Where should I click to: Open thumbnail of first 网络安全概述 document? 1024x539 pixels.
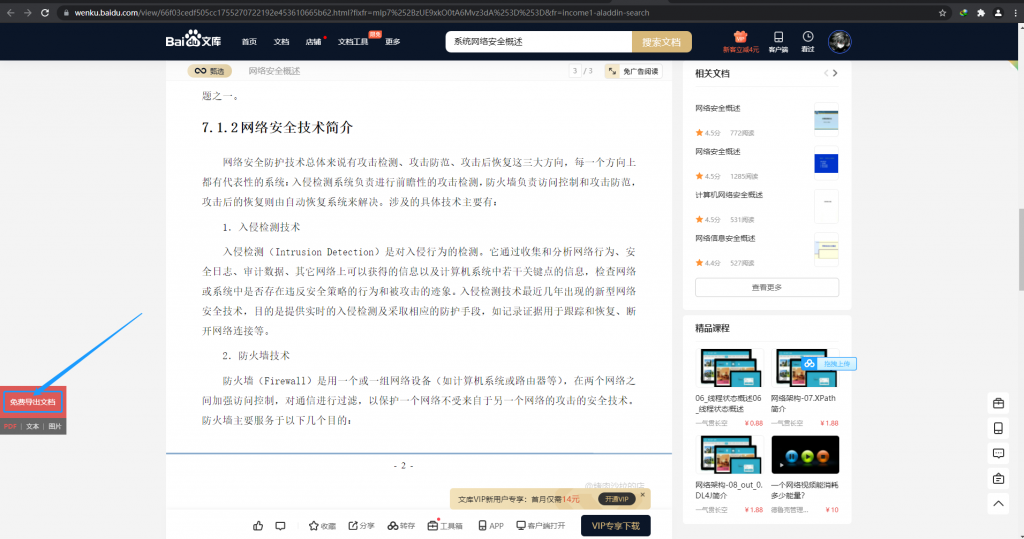pos(826,120)
